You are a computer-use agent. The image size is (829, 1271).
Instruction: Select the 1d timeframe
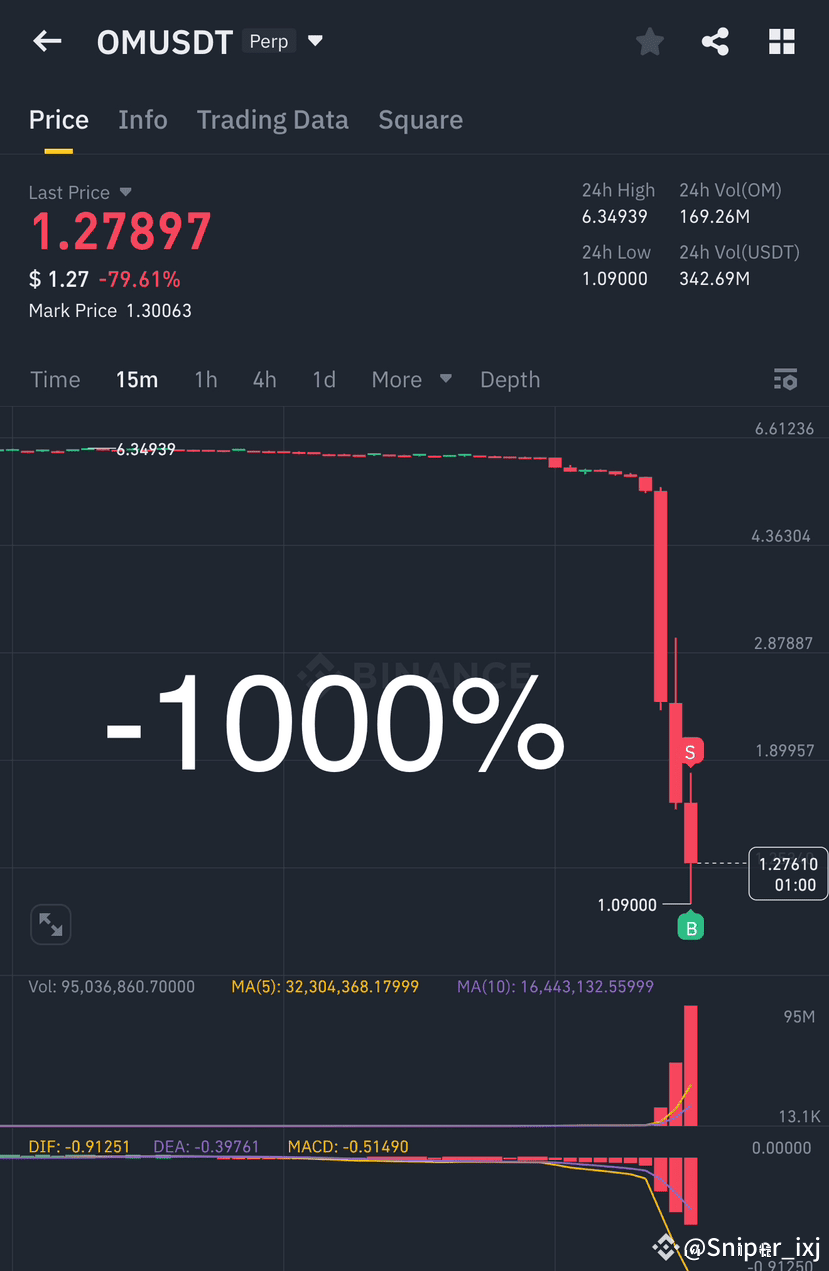click(x=324, y=380)
